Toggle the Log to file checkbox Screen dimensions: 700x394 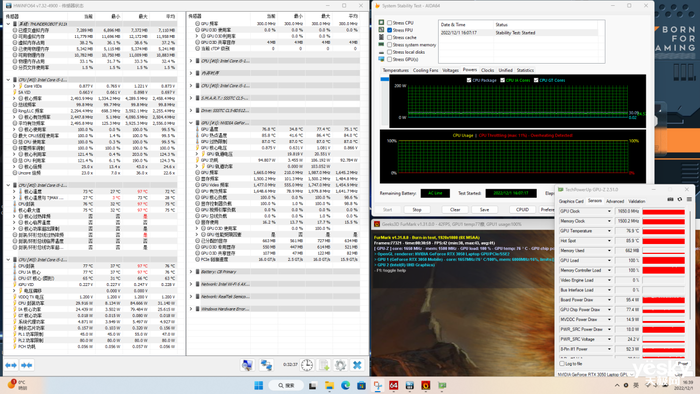click(x=562, y=364)
